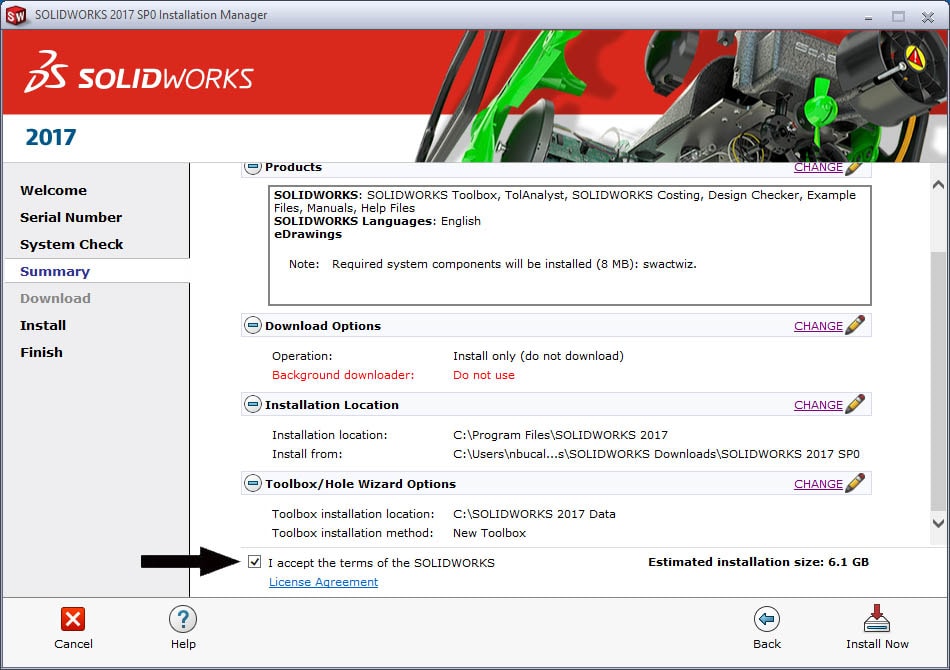This screenshot has width=950, height=670.
Task: Click the Install Now download icon
Action: pyautogui.click(x=877, y=618)
